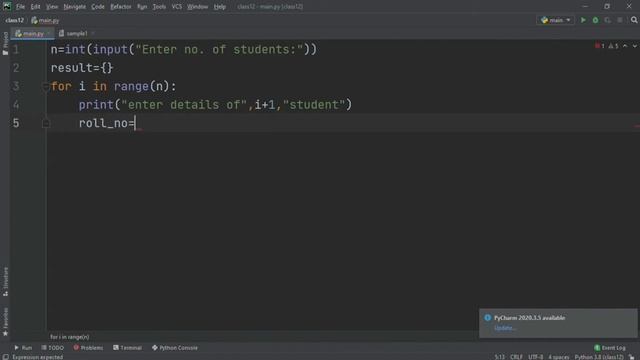Change the UTF-8 file encoding in status bar
Viewport: 640px width, 360px height.
(x=536, y=357)
